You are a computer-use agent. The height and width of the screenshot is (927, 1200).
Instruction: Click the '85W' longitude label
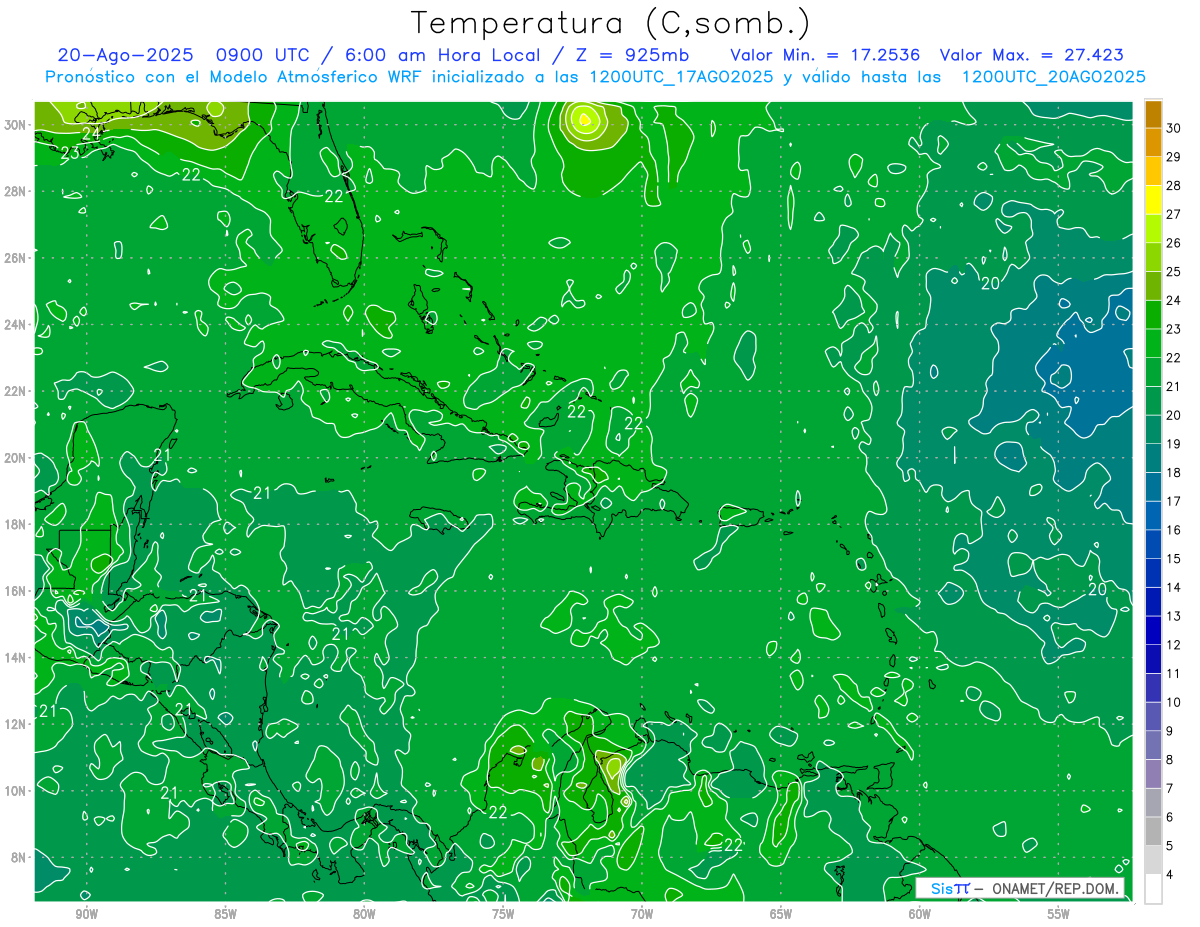click(x=225, y=914)
